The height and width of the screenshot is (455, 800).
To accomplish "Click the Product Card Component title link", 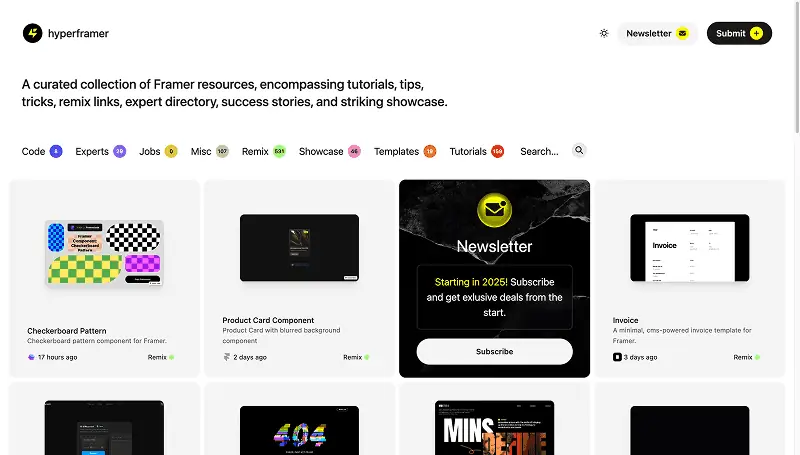I will coord(268,320).
